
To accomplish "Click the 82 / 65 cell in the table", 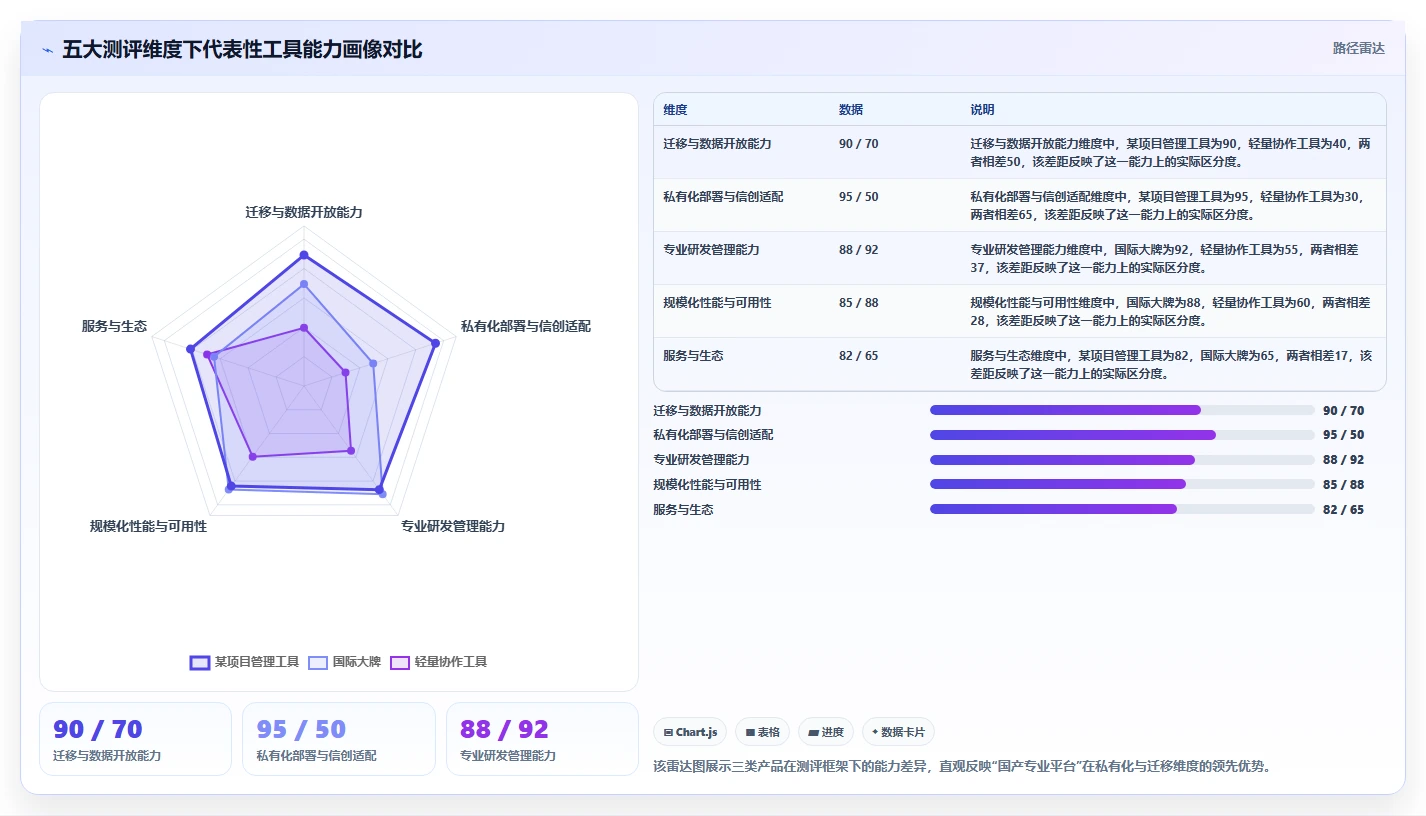I will (859, 356).
